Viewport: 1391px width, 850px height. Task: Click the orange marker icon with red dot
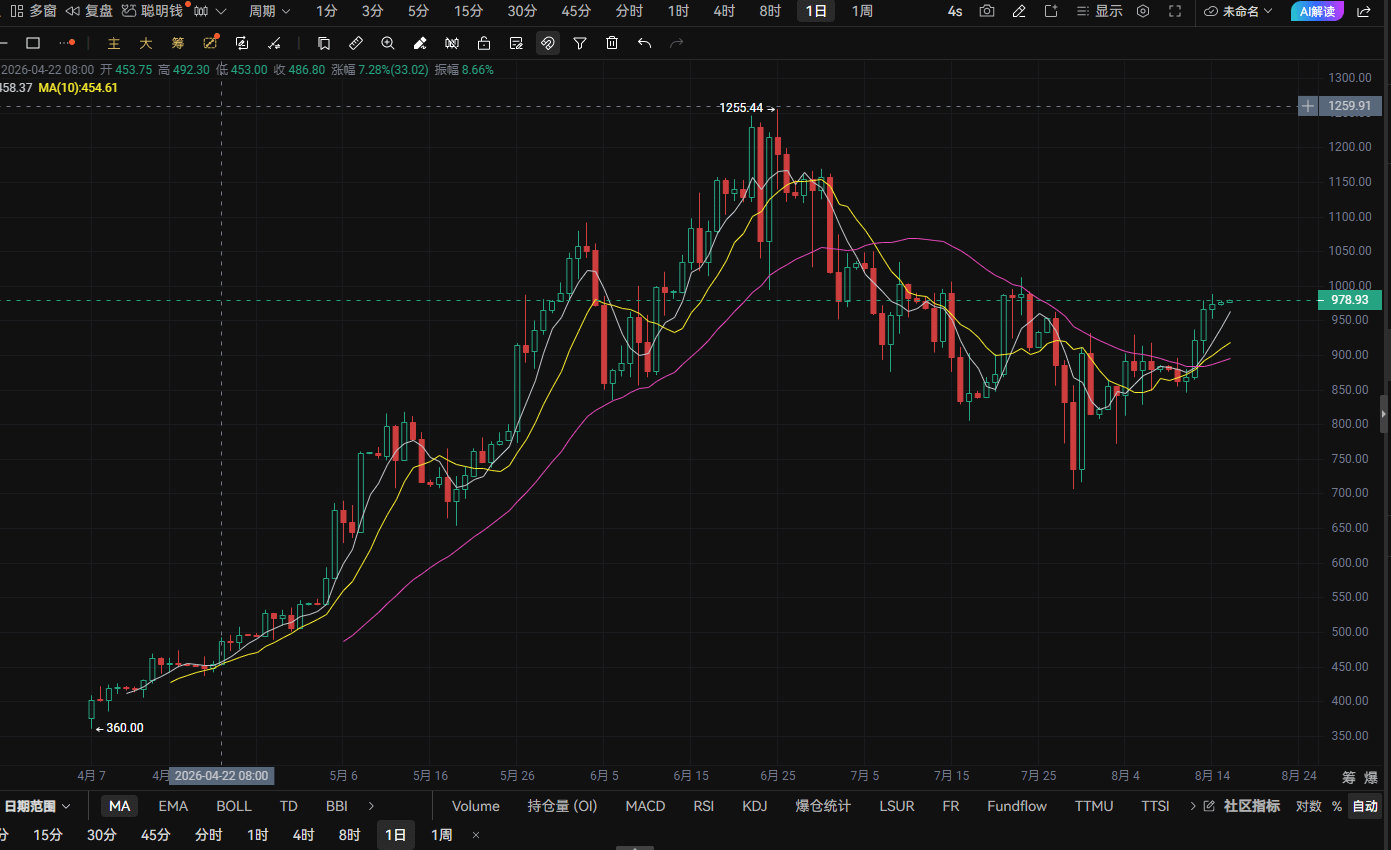tap(210, 43)
